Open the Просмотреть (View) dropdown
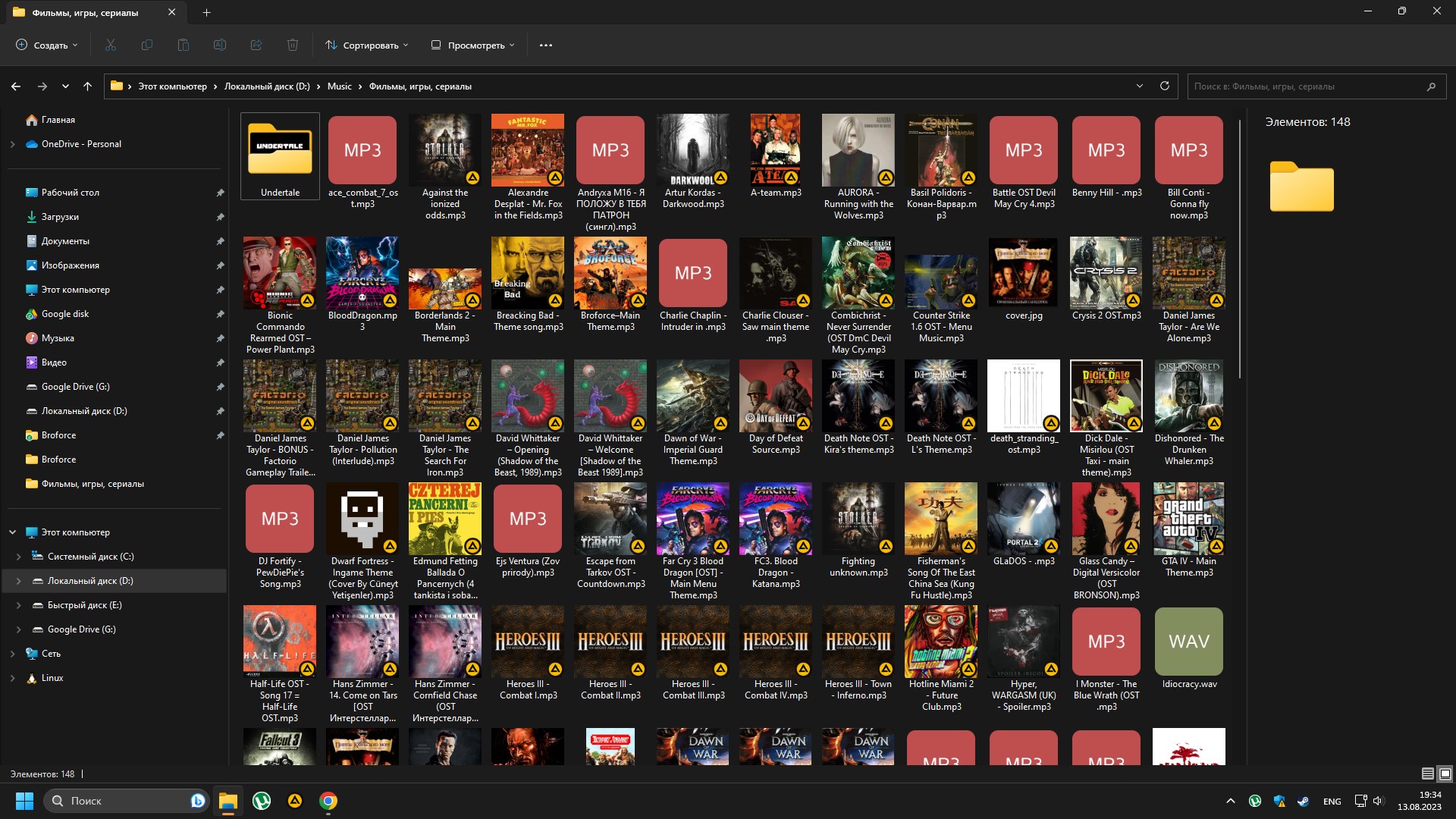The height and width of the screenshot is (819, 1456). coord(473,45)
